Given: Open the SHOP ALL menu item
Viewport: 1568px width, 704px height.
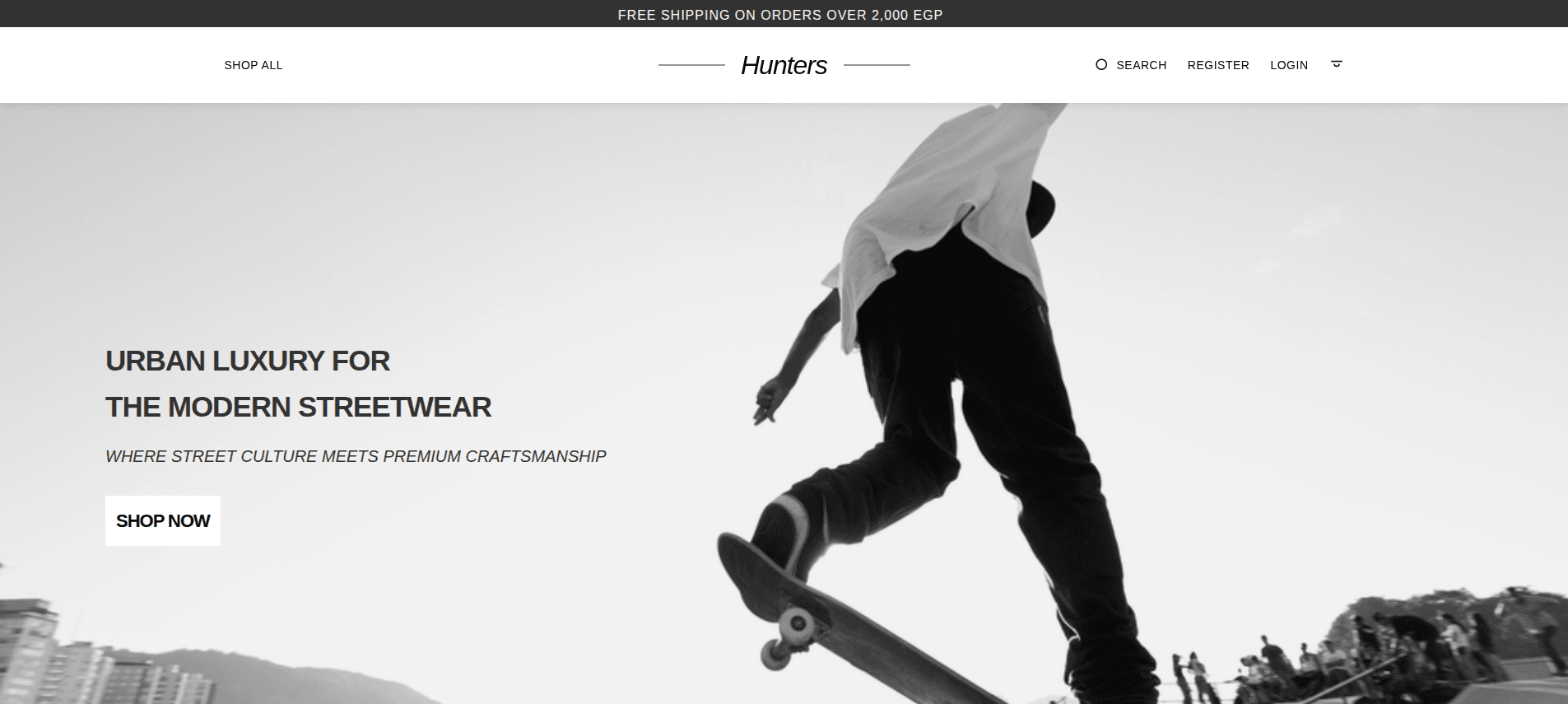Looking at the screenshot, I should point(254,65).
